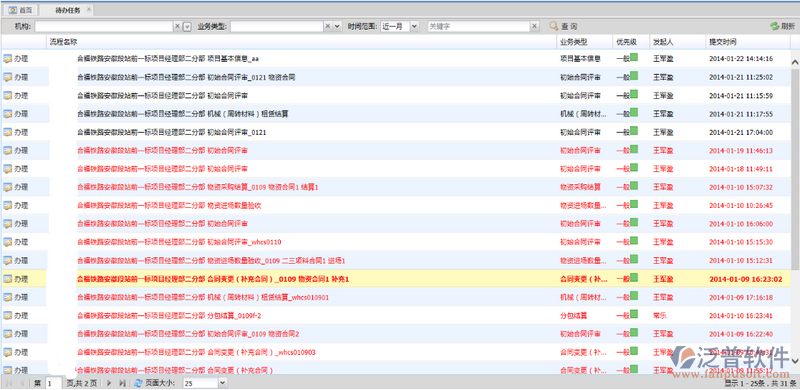The width and height of the screenshot is (800, 390).
Task: Jump to last page arrow in pager
Action: pos(122,383)
